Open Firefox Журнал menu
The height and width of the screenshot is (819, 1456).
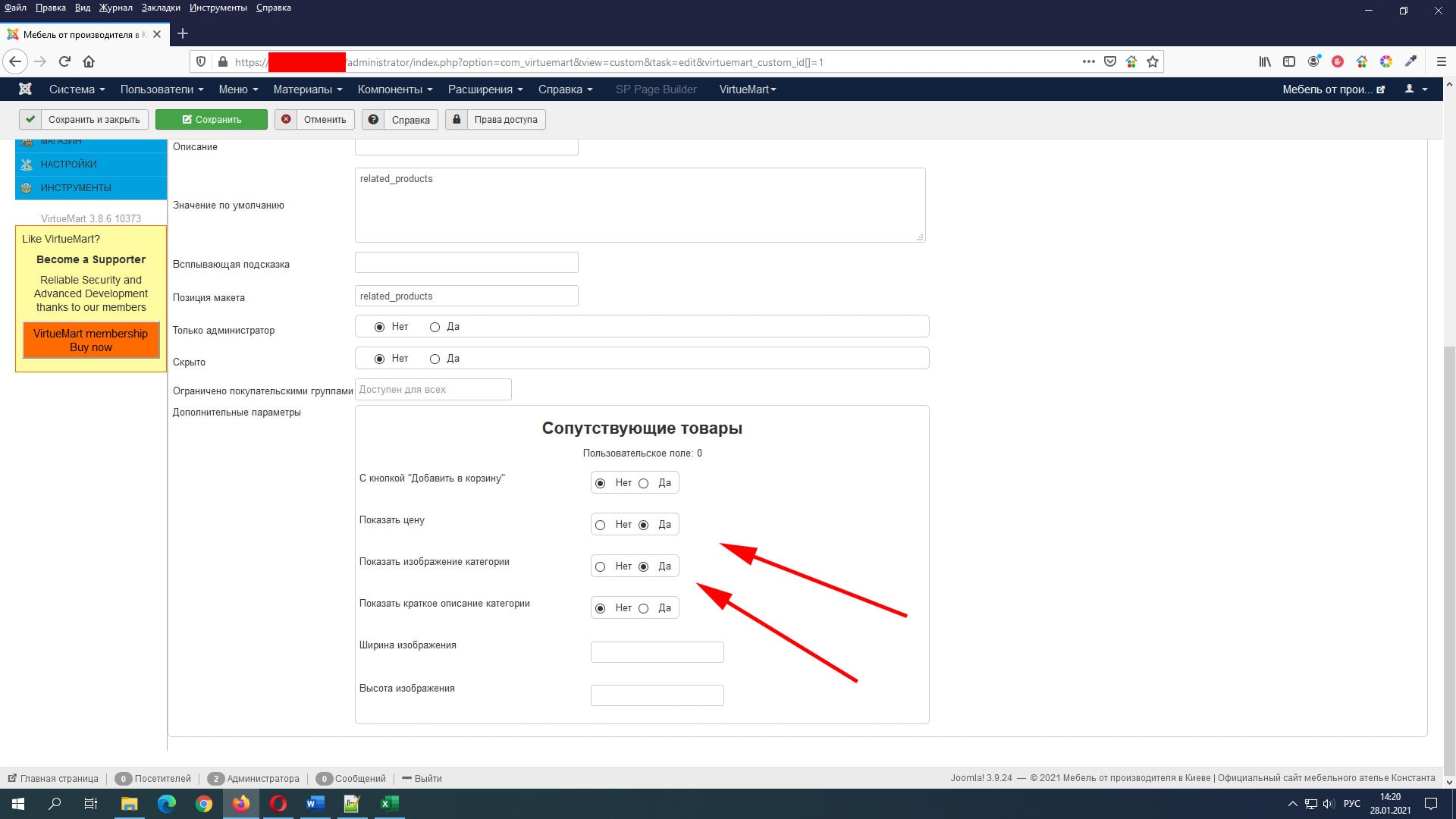(115, 8)
